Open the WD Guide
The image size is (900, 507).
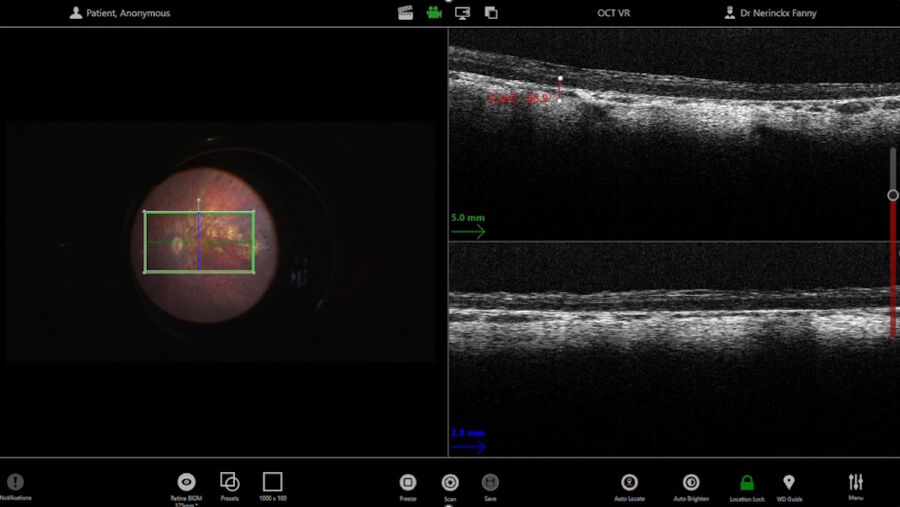(789, 487)
